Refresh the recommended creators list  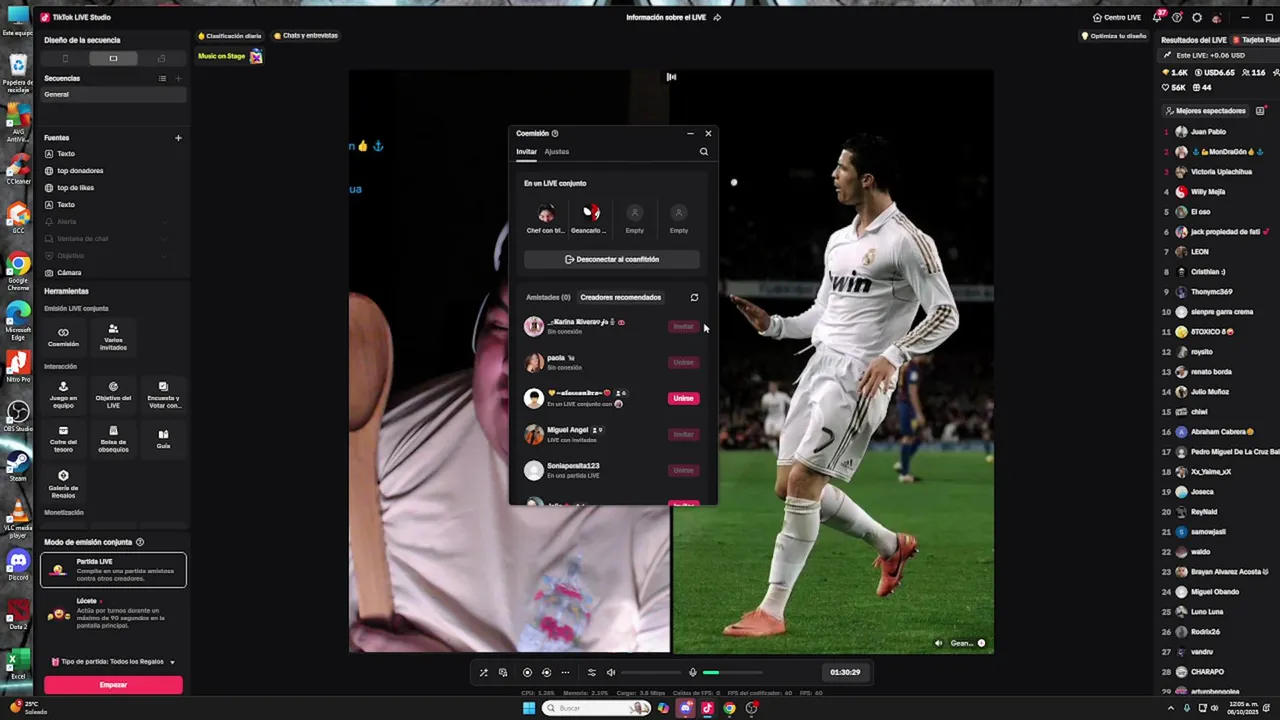694,297
